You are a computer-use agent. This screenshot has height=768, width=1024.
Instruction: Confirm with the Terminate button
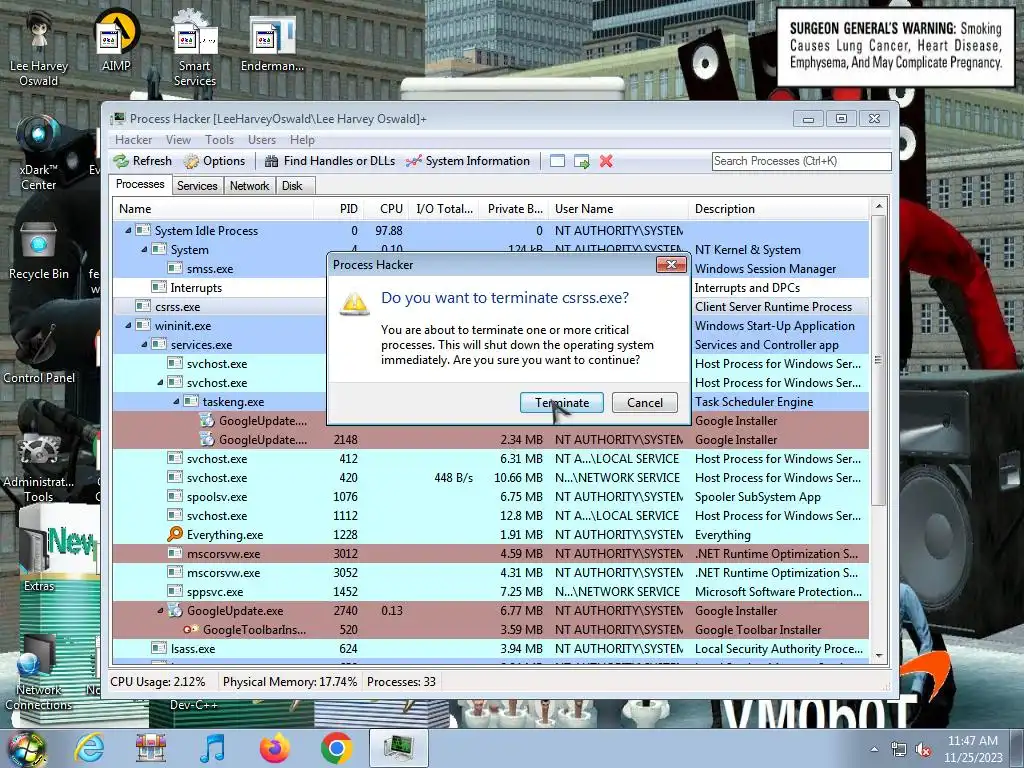tap(562, 402)
